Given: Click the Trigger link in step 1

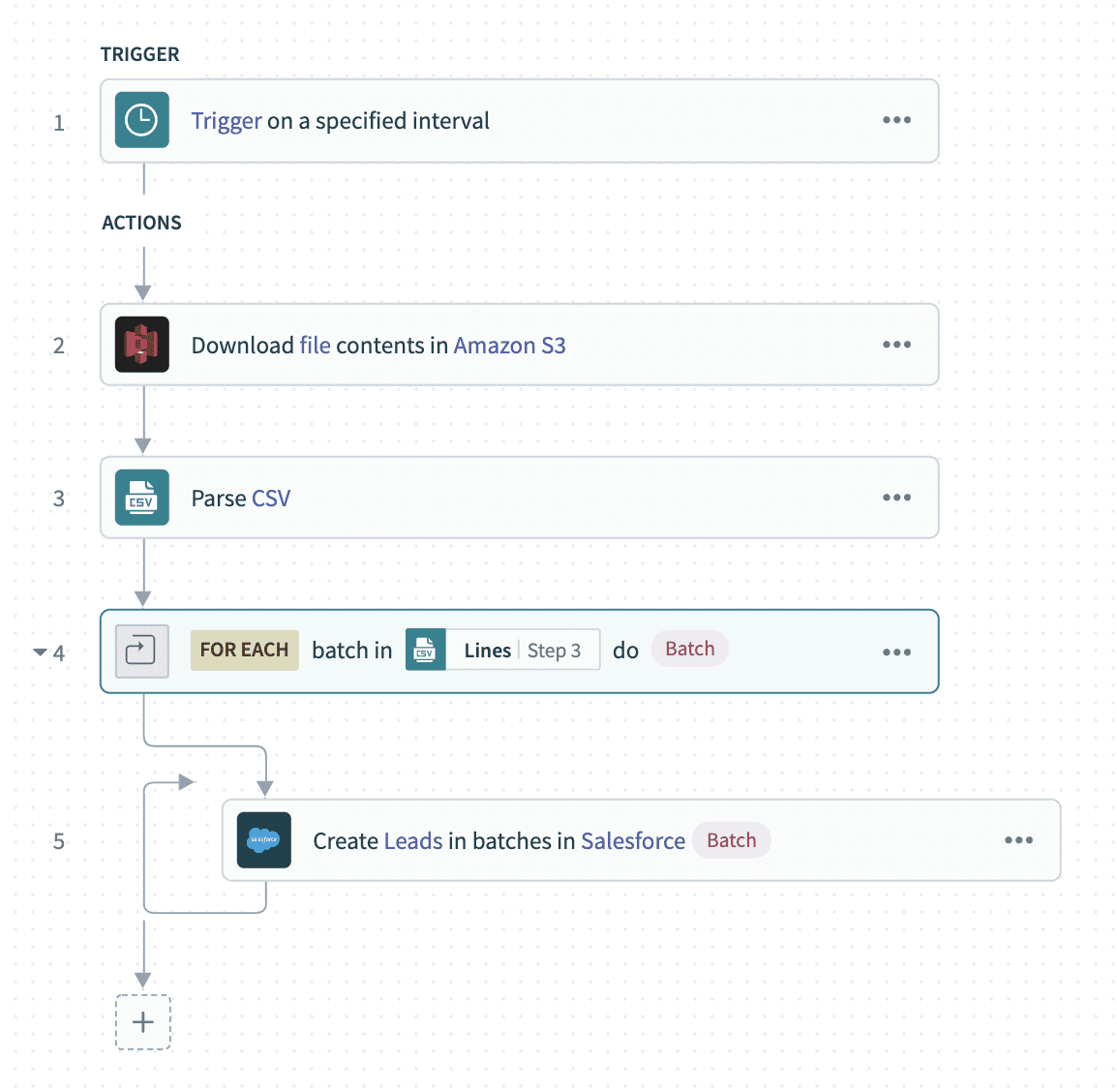Looking at the screenshot, I should click(x=226, y=121).
